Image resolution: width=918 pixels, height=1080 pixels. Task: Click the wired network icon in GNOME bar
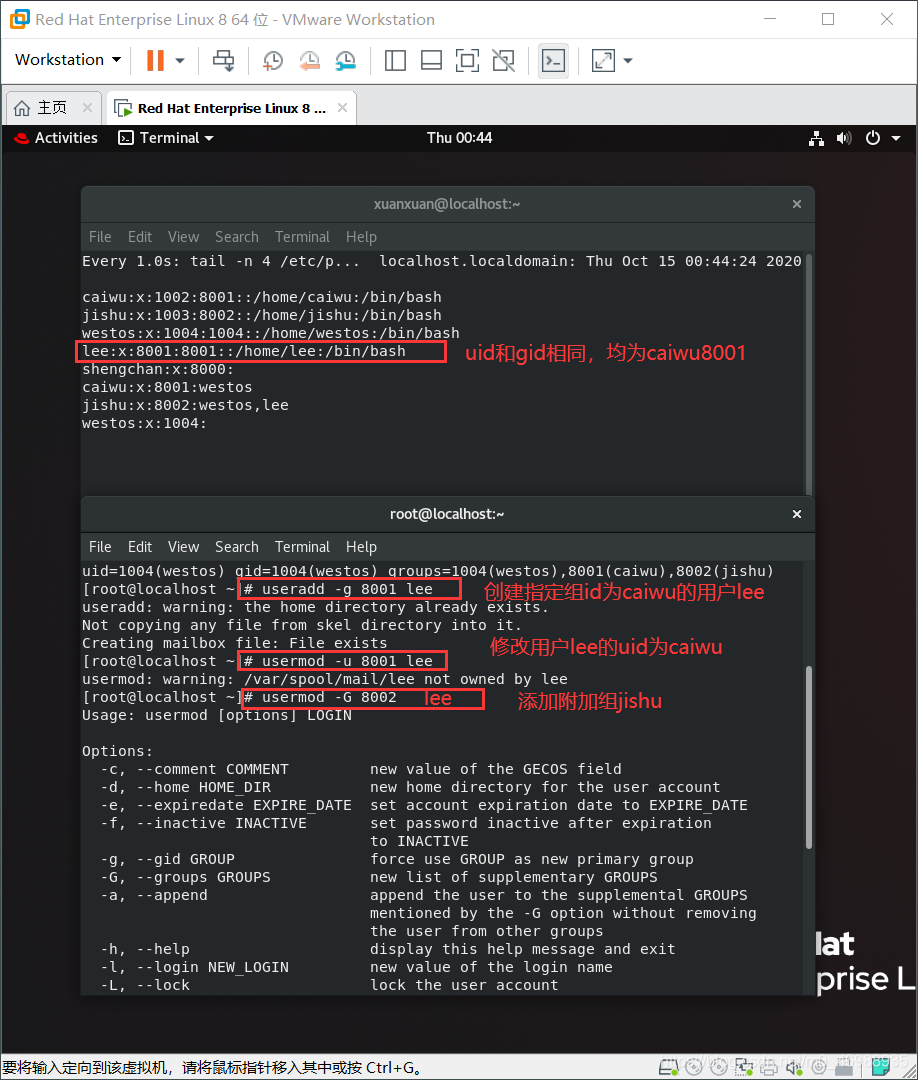[x=816, y=138]
